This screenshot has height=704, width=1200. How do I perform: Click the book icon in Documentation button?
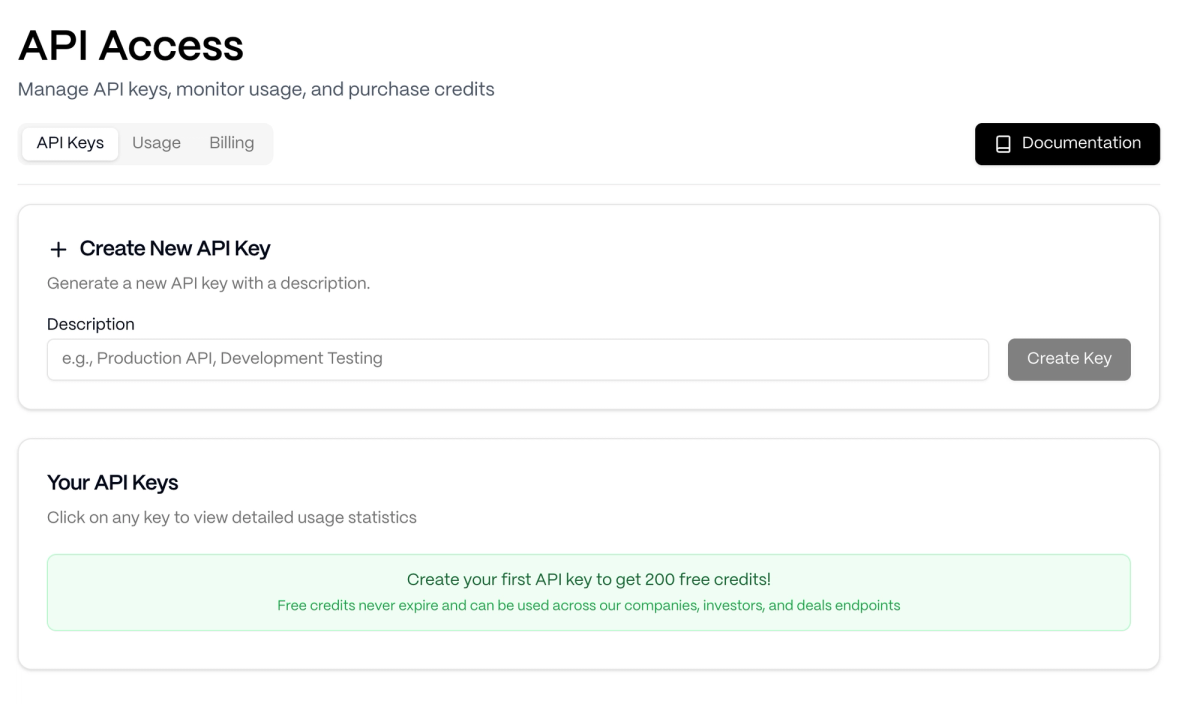click(x=1003, y=144)
